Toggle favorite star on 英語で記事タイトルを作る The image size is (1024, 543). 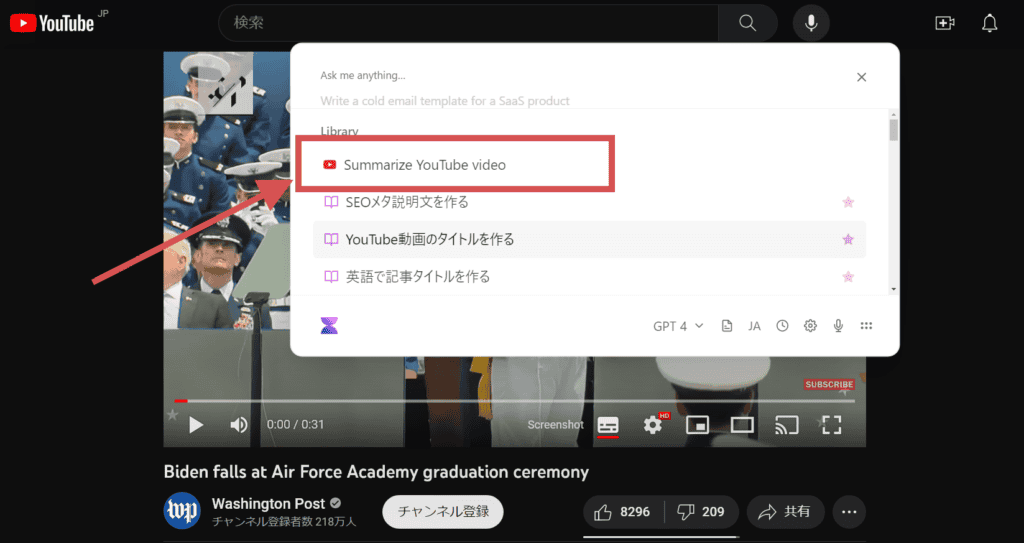point(848,276)
